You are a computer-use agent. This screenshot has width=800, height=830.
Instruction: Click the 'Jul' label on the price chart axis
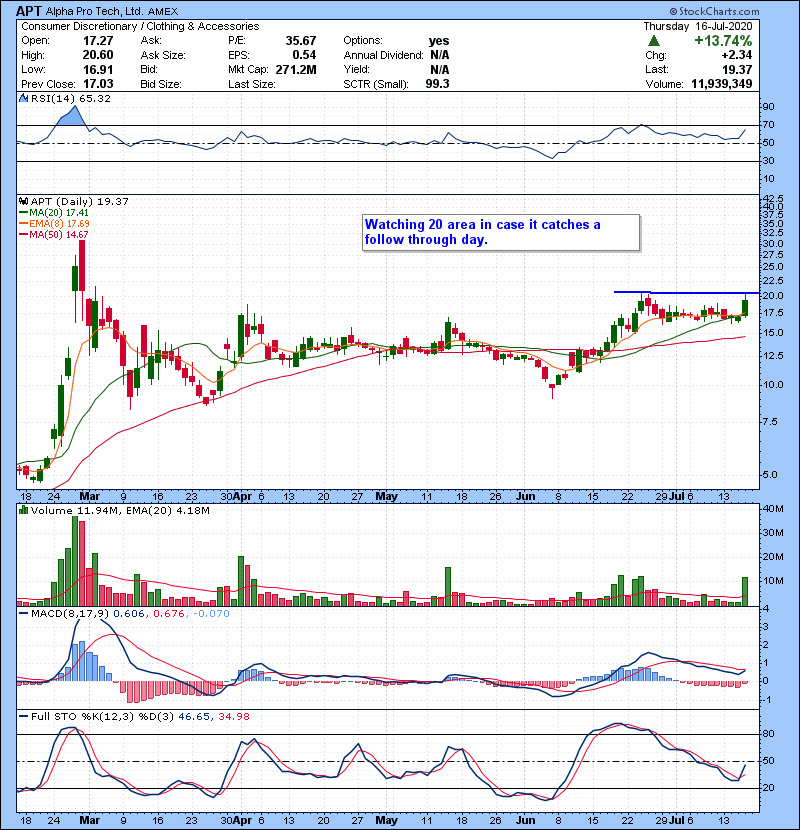tap(676, 496)
